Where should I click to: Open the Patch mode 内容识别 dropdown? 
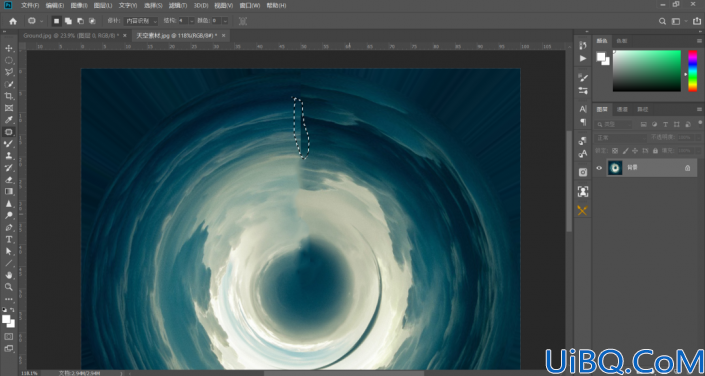[141, 21]
